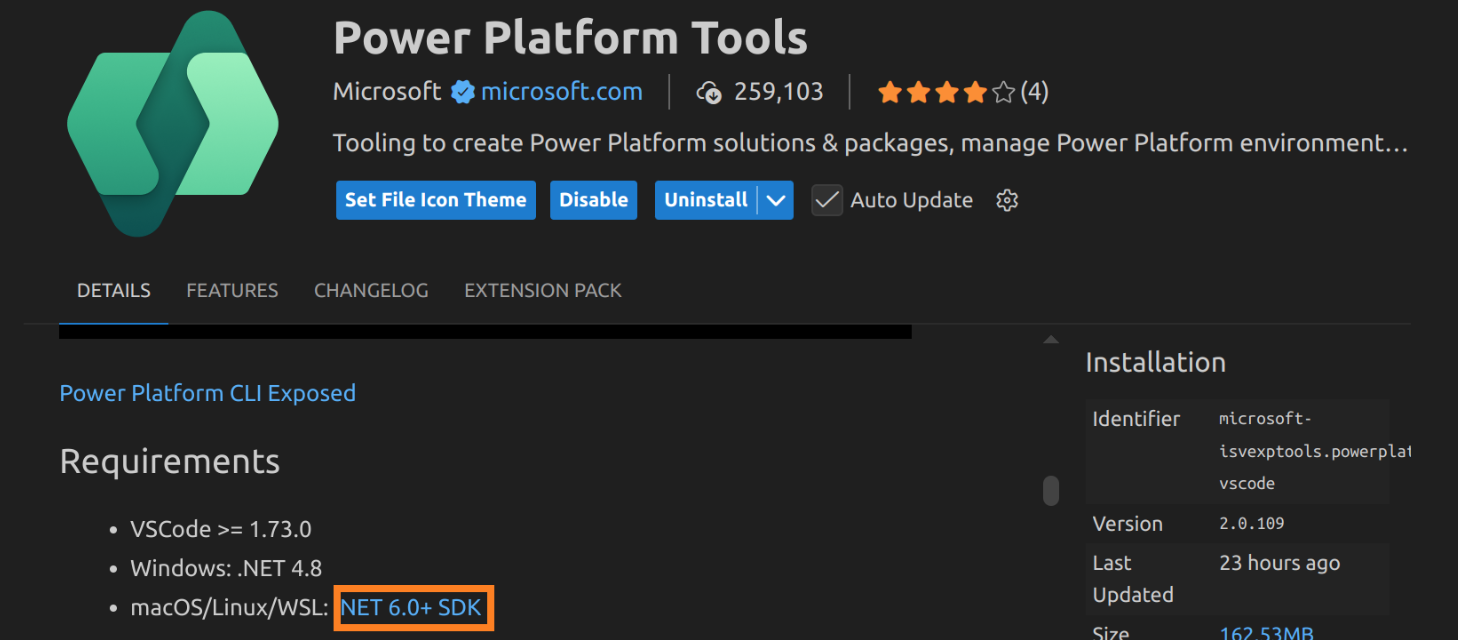This screenshot has height=640, width=1458.
Task: Click the Set File Icon Theme button
Action: click(x=436, y=200)
